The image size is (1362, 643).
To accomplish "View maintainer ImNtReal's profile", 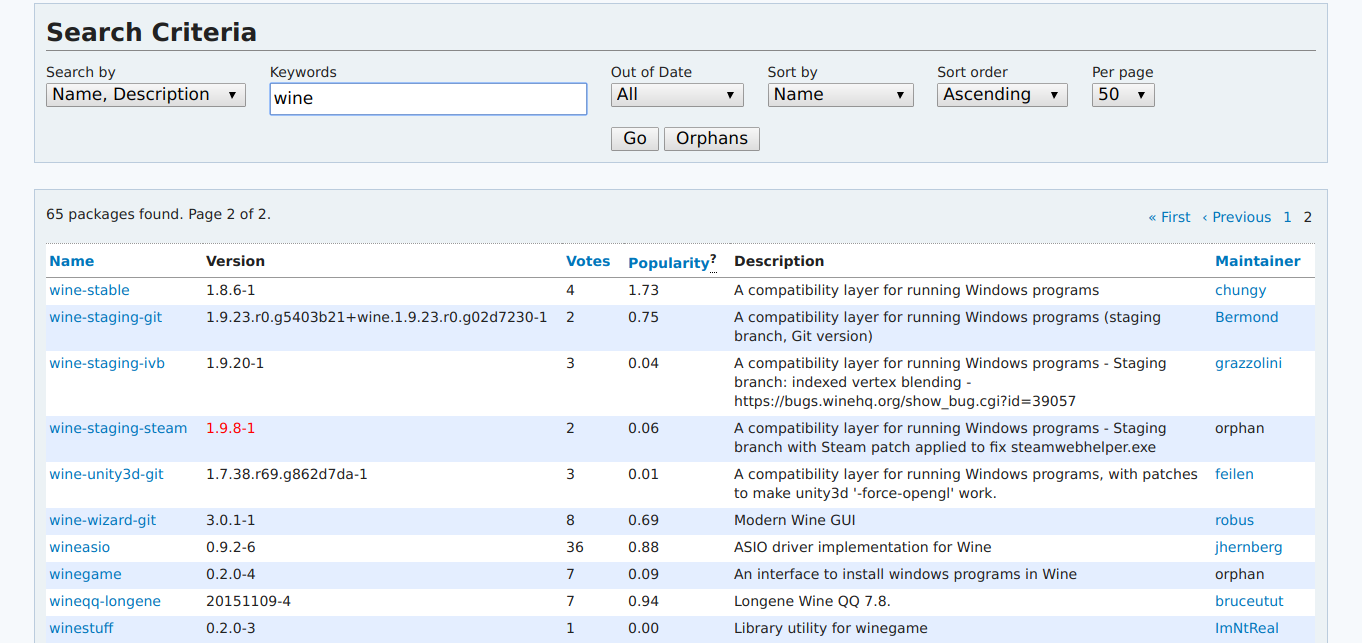I will tap(1247, 628).
